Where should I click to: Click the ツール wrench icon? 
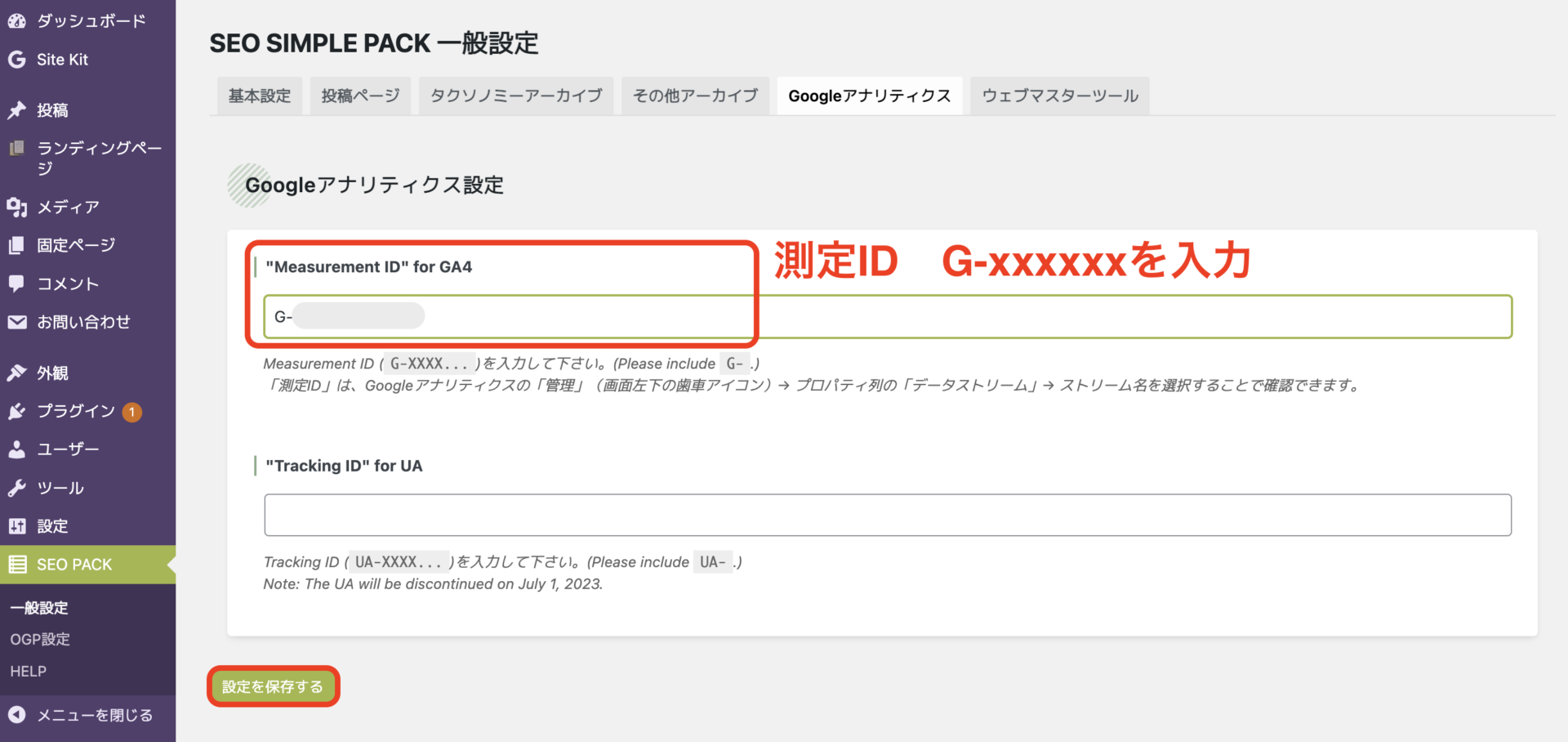[x=16, y=488]
